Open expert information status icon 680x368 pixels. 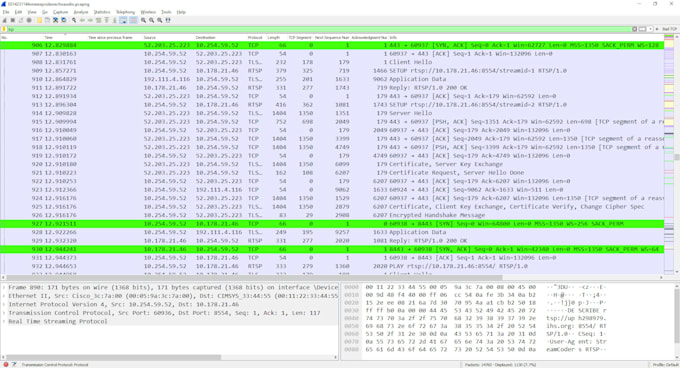click(x=6, y=365)
